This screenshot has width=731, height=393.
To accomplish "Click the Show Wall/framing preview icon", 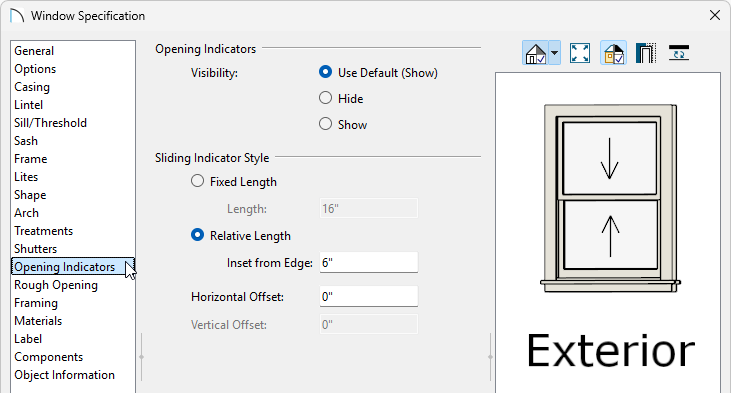I will click(646, 53).
